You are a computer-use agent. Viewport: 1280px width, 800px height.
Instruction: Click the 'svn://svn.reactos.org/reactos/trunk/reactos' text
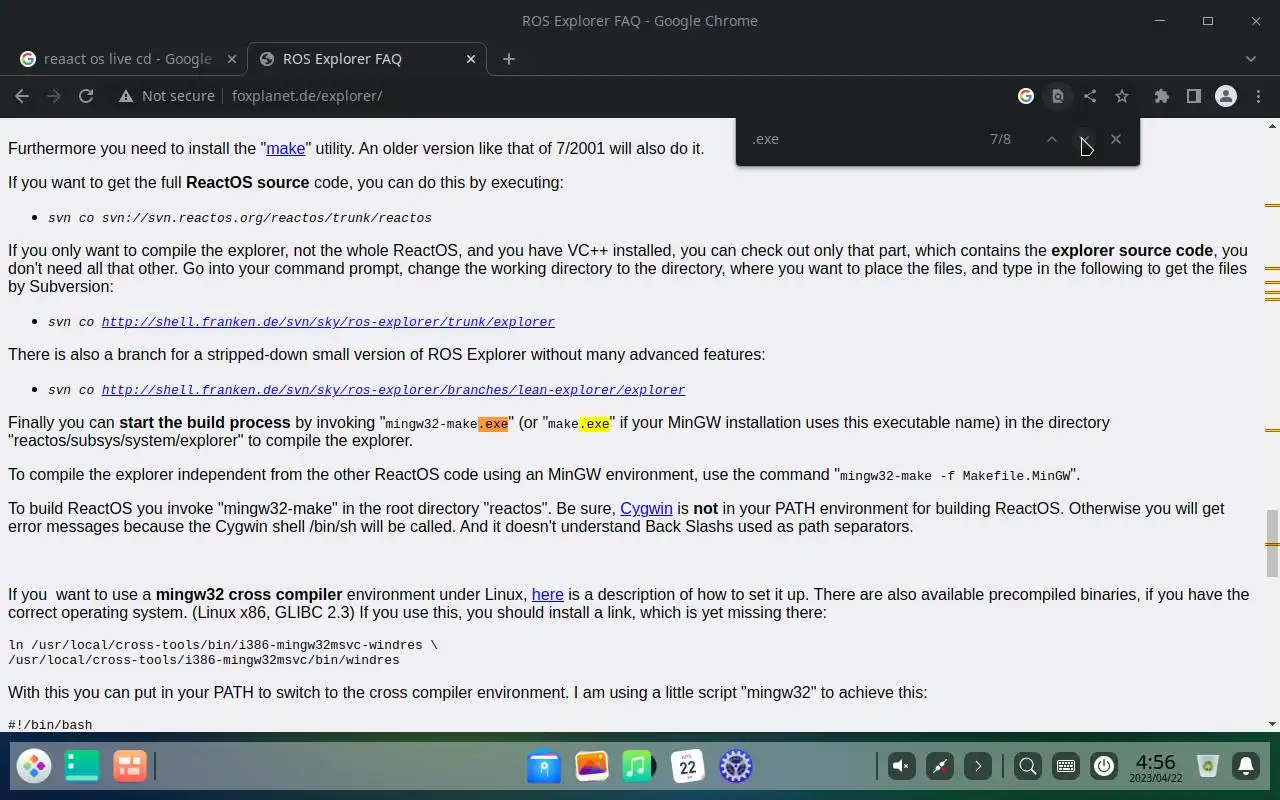click(266, 218)
